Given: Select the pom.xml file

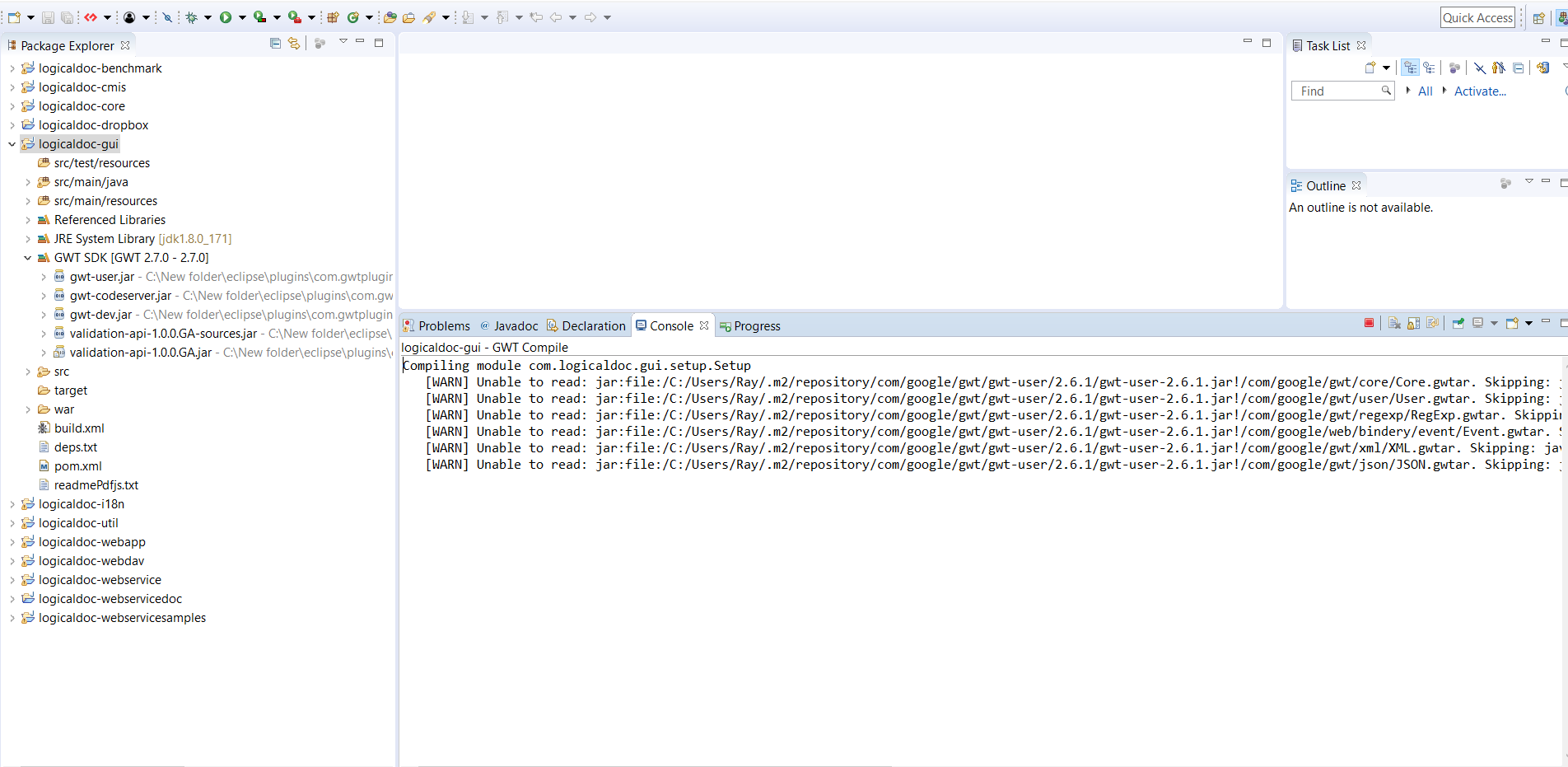Looking at the screenshot, I should [70, 466].
